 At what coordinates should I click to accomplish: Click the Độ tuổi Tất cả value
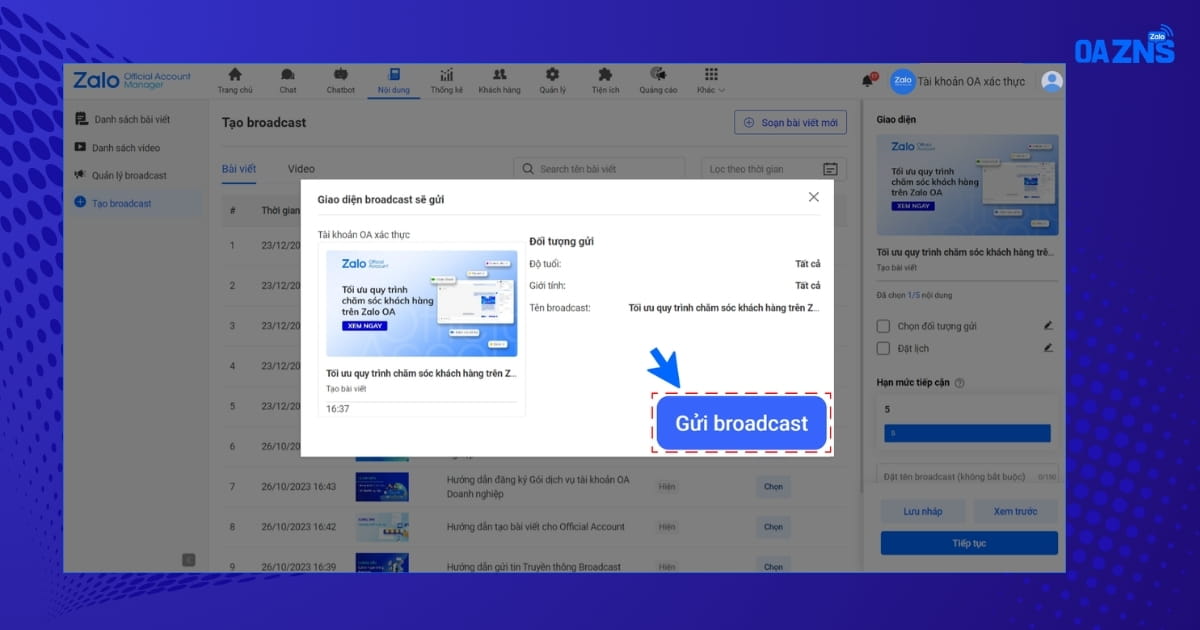pos(807,264)
